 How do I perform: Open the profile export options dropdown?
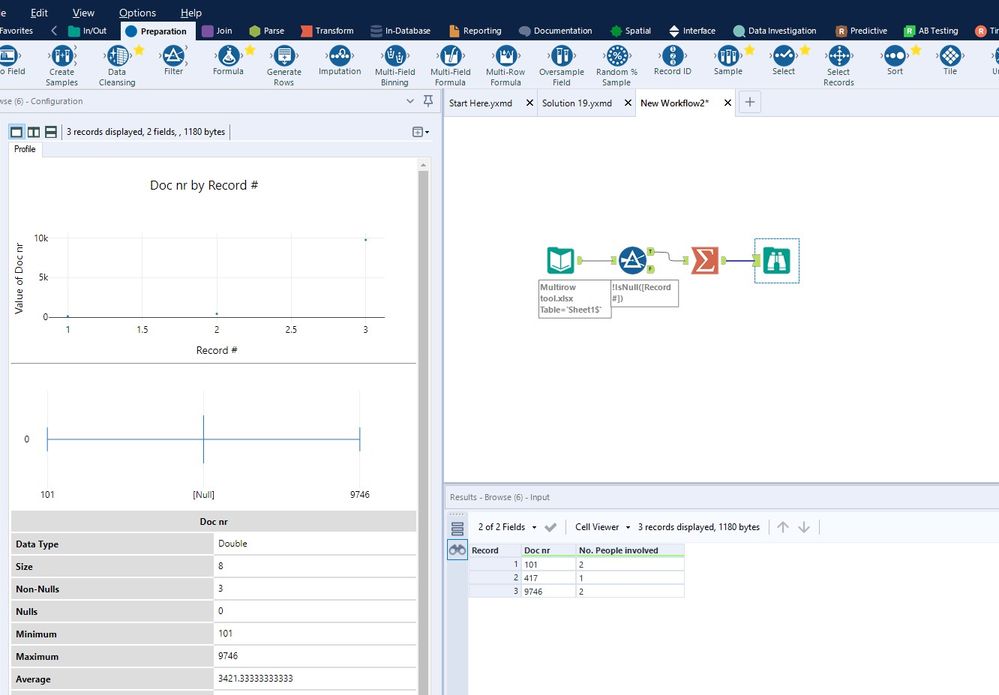coord(420,132)
